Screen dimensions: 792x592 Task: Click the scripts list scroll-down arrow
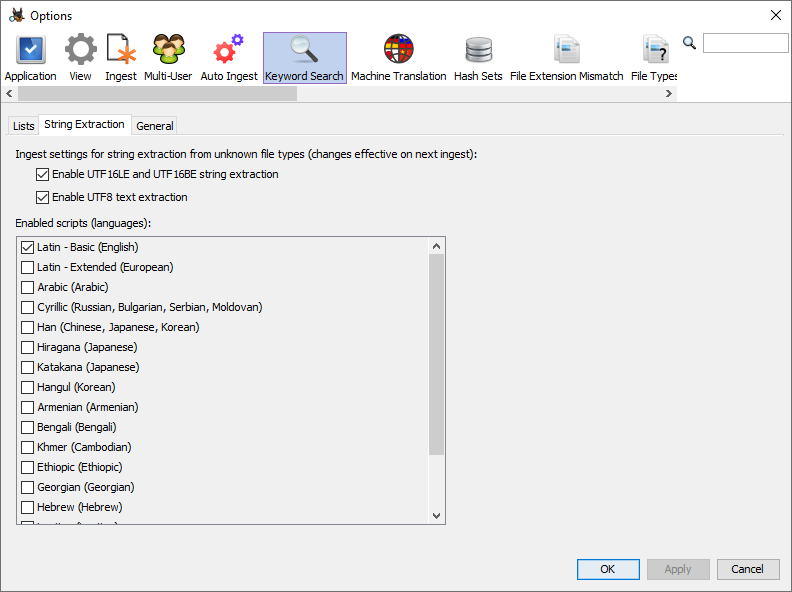tap(436, 515)
